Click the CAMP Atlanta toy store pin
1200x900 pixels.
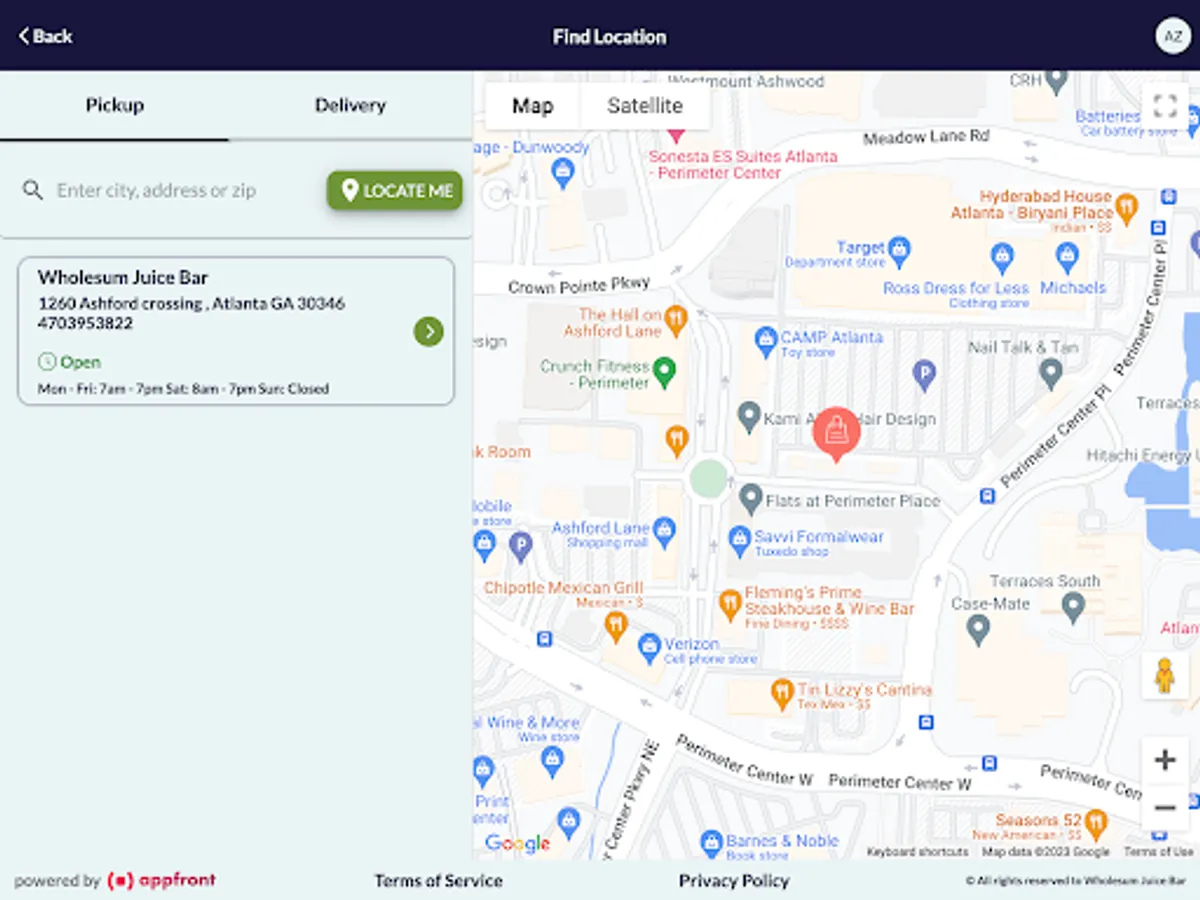point(766,341)
